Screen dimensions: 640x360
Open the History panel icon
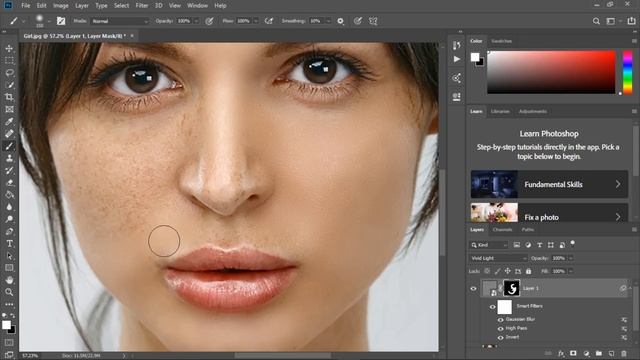pos(456,45)
